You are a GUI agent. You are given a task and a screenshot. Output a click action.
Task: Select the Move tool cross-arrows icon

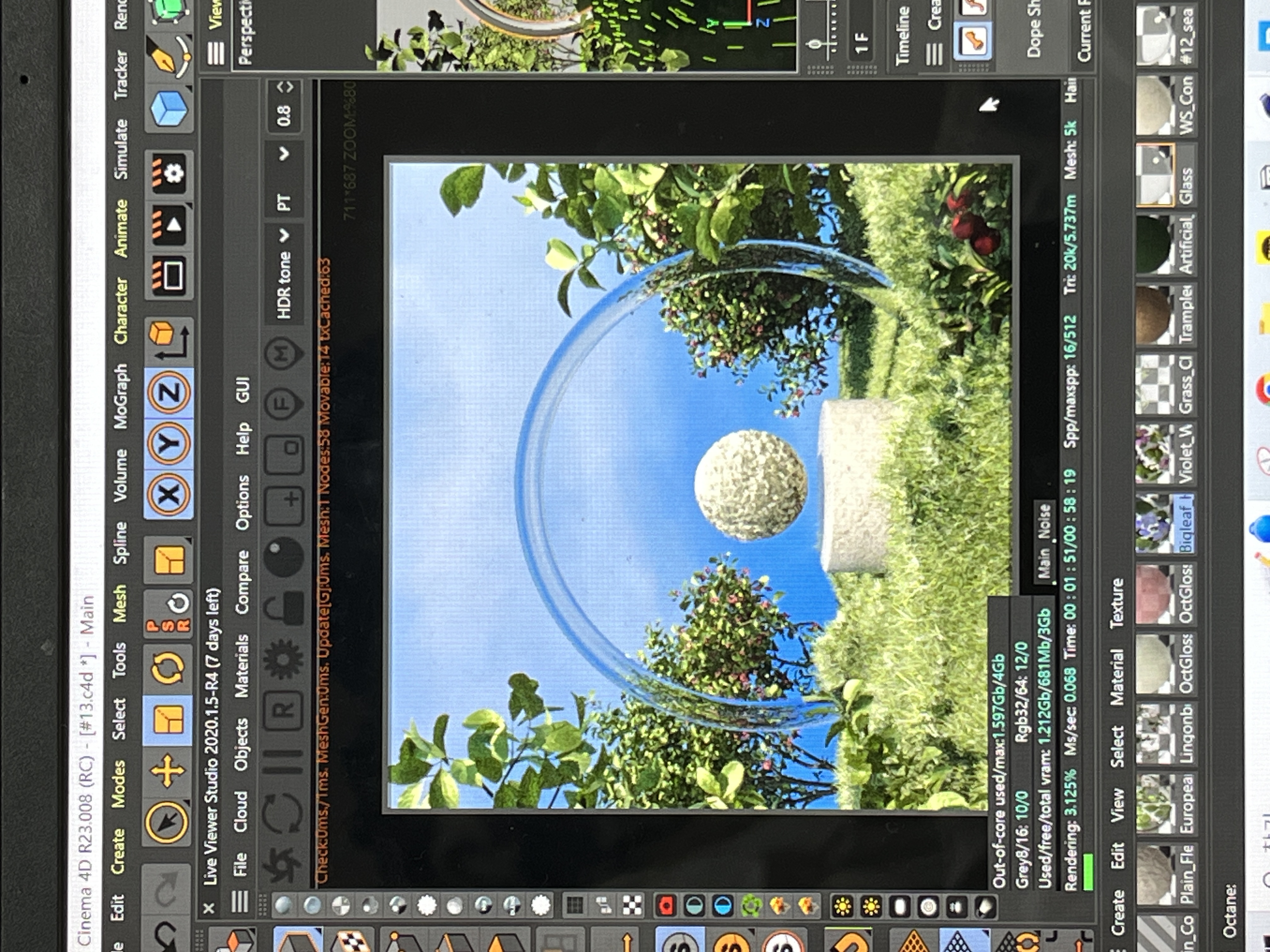[167, 771]
